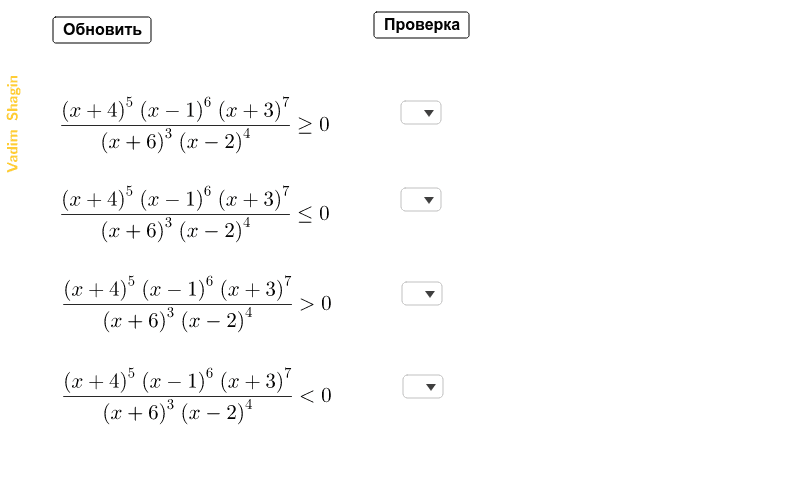Expand the dropdown next to the < 0 inequality
Screen dimensions: 799x504
[423, 387]
